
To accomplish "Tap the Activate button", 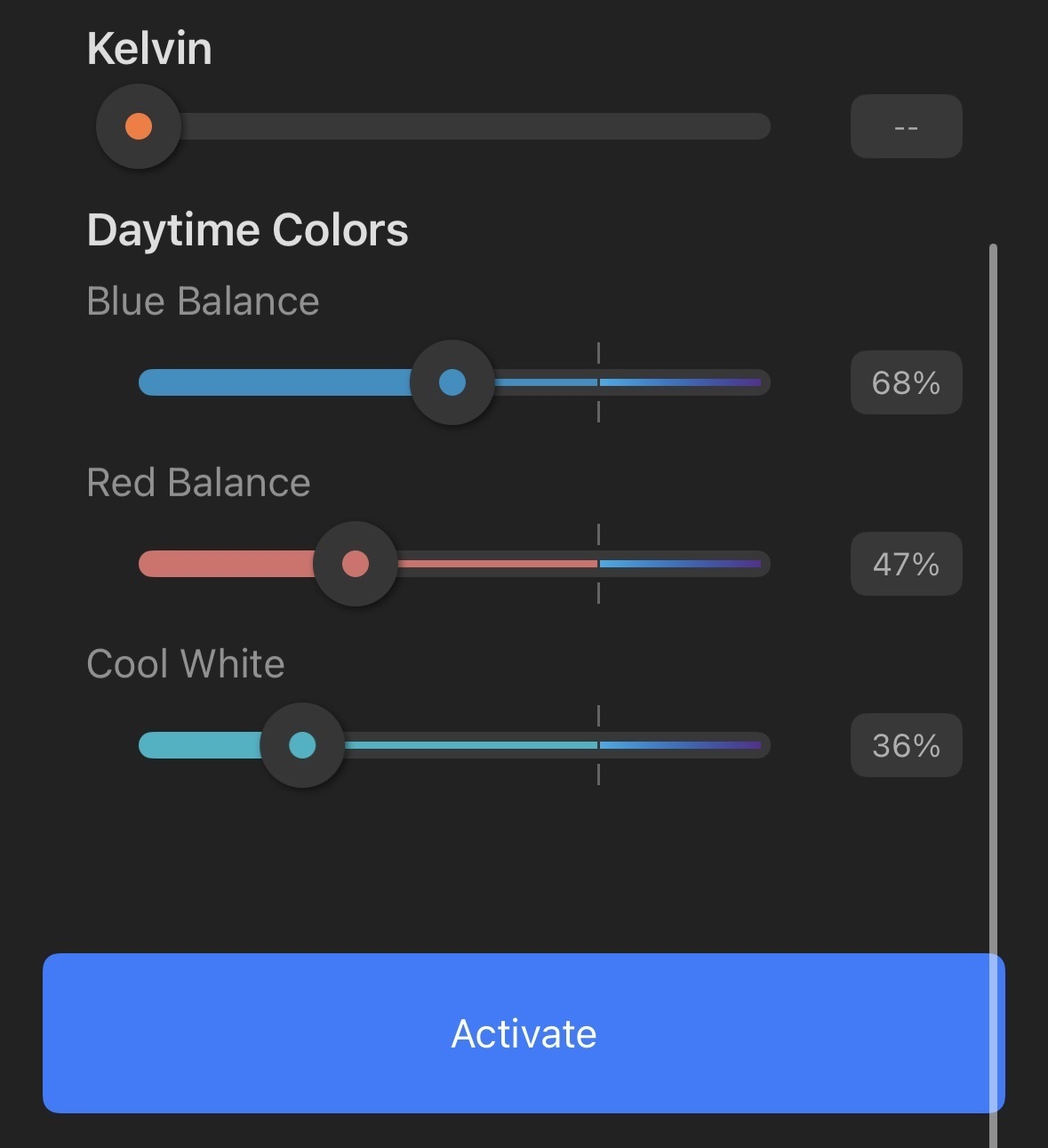I will [x=524, y=1033].
